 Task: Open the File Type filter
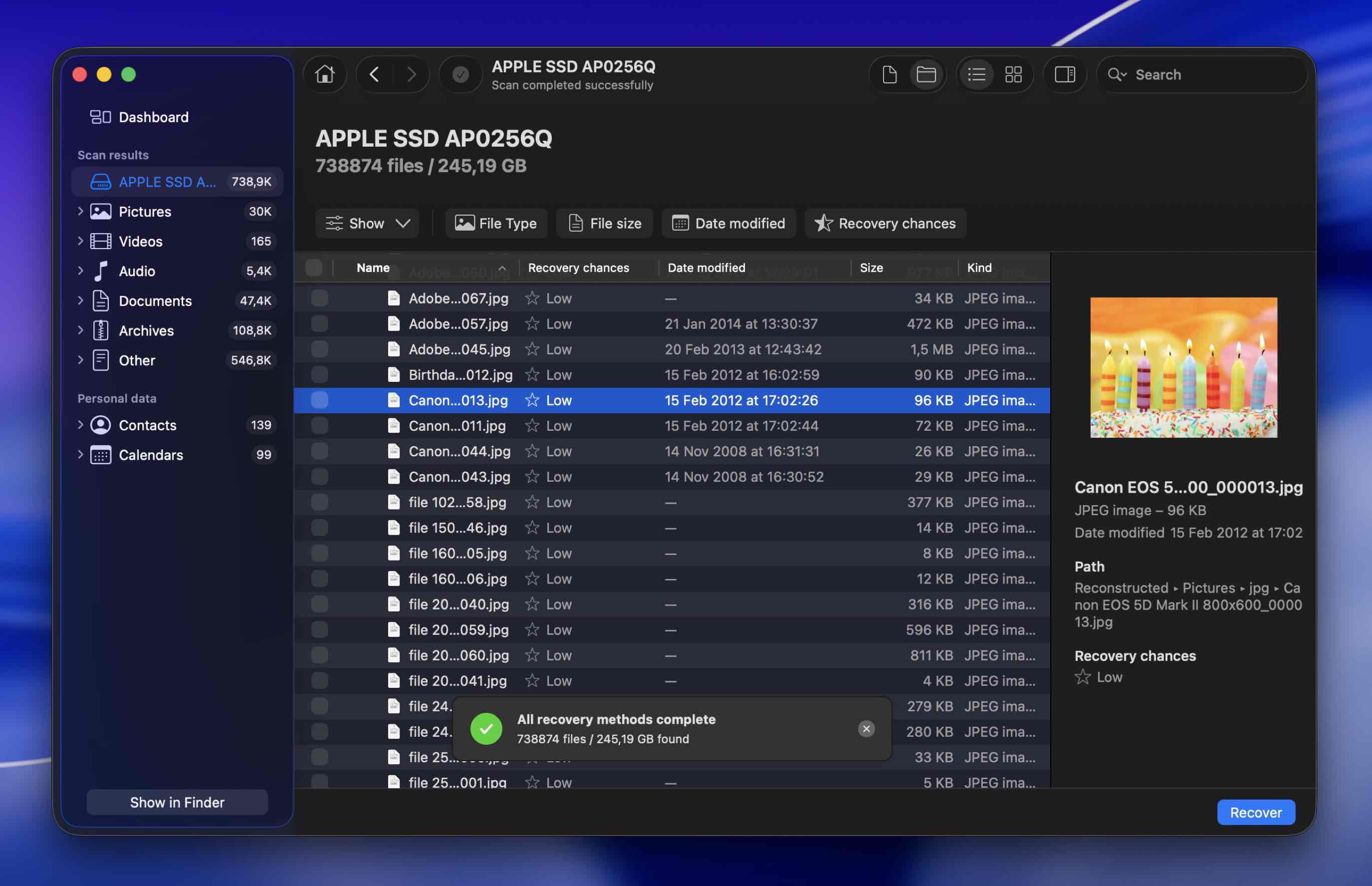pyautogui.click(x=496, y=223)
